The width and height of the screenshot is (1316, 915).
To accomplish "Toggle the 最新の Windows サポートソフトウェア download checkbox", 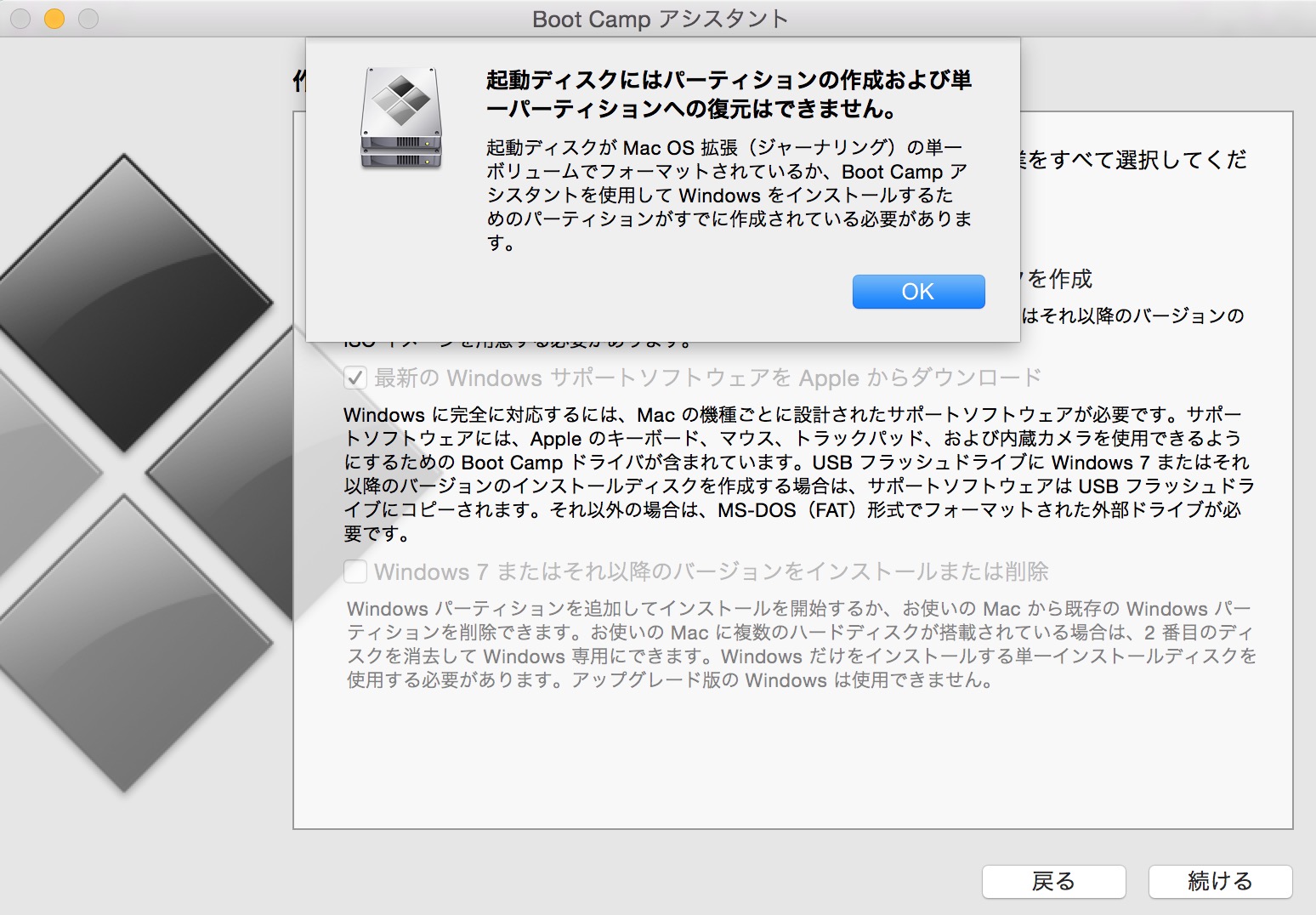I will pos(355,378).
